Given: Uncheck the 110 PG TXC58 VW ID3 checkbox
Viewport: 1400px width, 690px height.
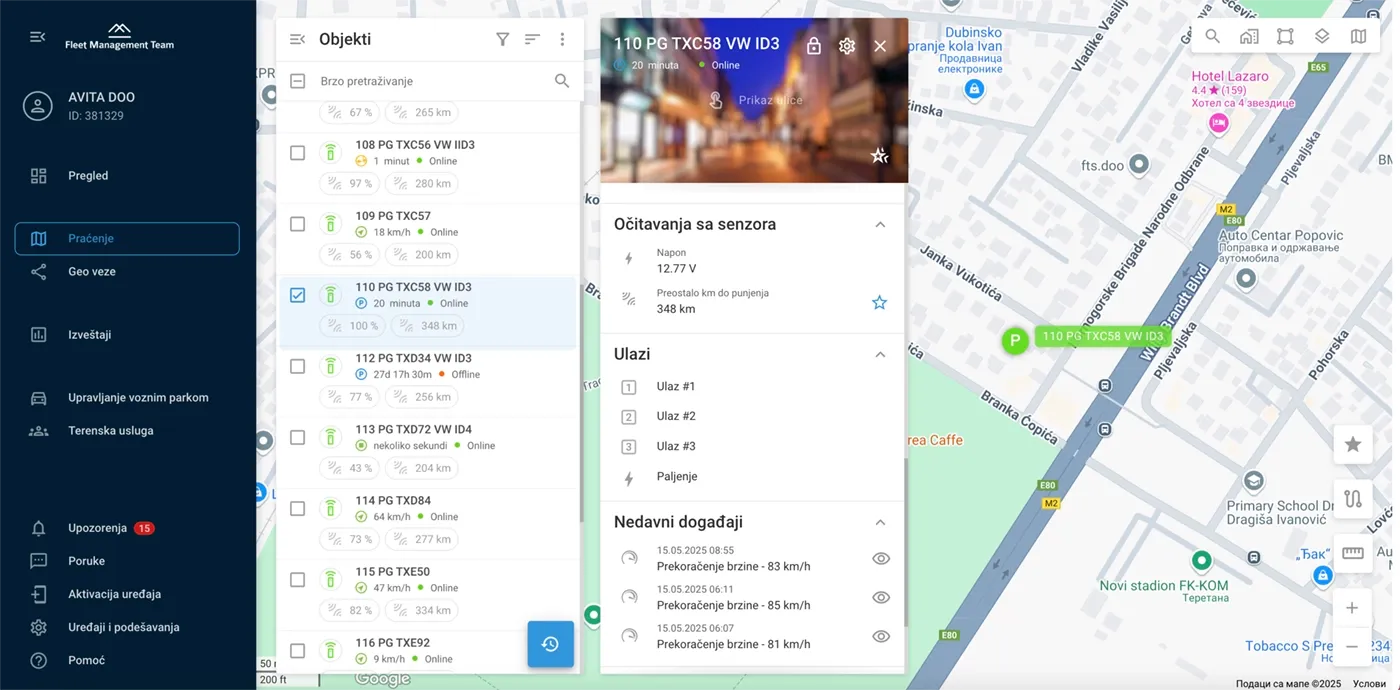Looking at the screenshot, I should tap(297, 295).
